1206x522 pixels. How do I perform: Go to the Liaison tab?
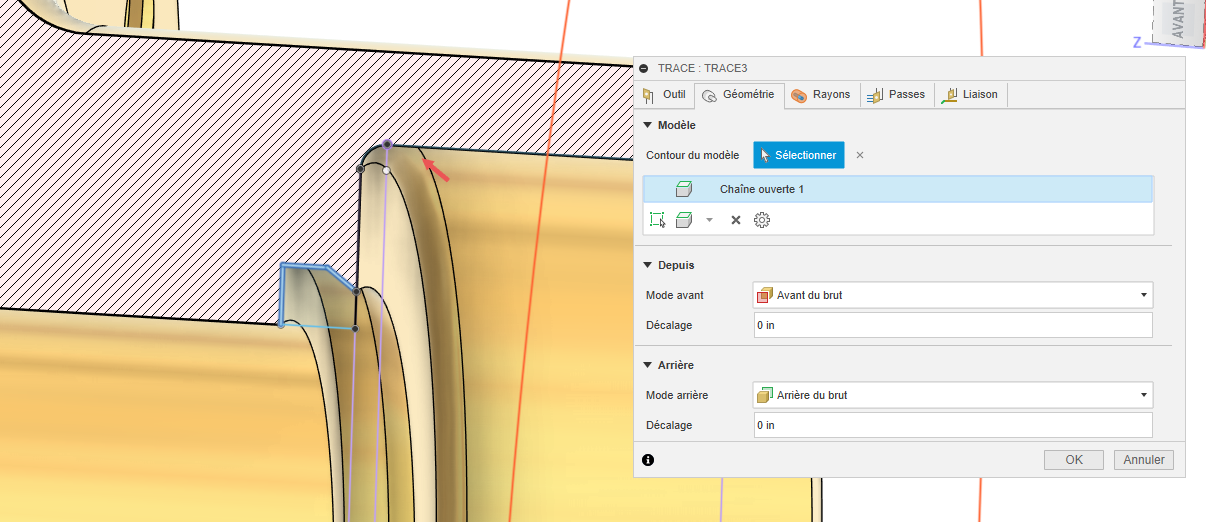pos(970,95)
